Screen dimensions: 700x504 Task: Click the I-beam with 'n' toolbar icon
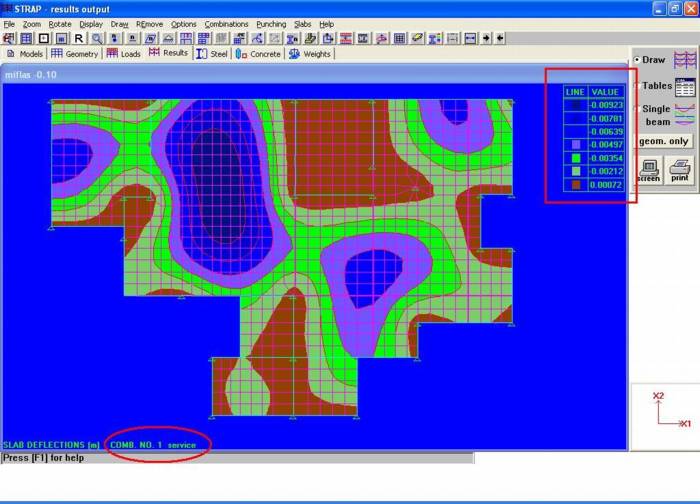(292, 38)
